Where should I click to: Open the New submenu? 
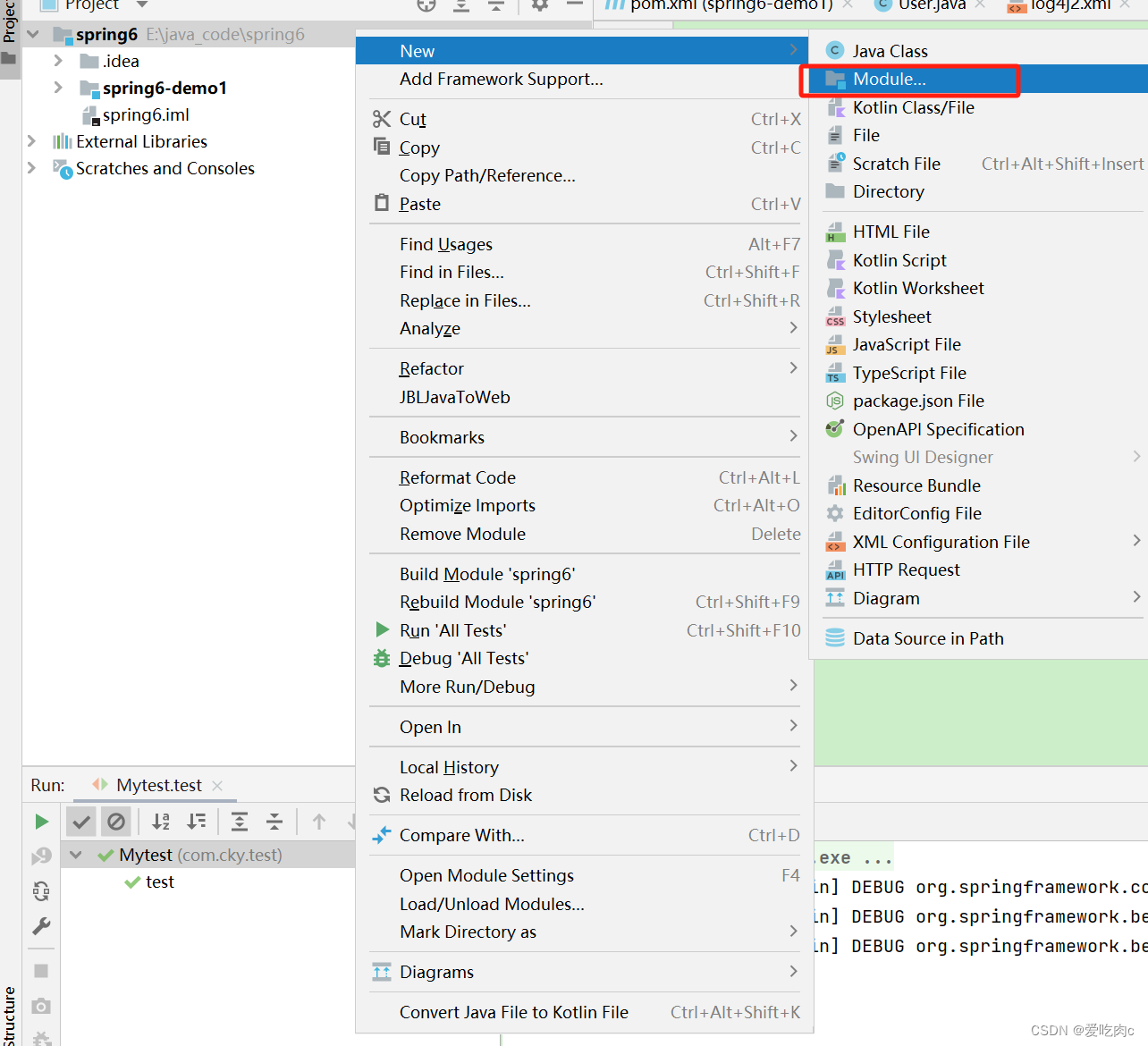click(x=582, y=51)
